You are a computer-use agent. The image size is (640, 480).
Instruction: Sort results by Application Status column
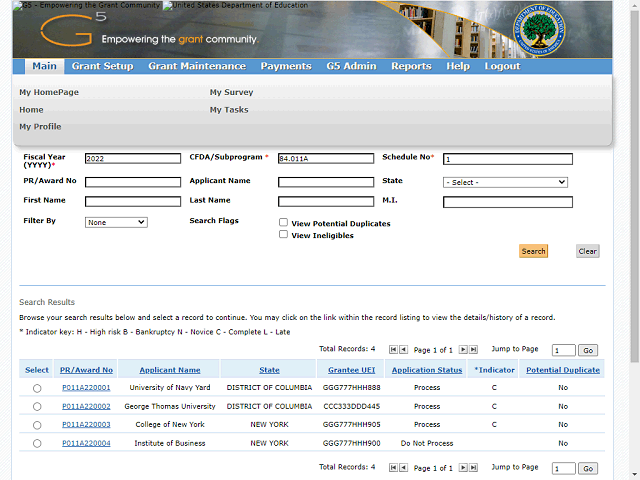tap(427, 370)
